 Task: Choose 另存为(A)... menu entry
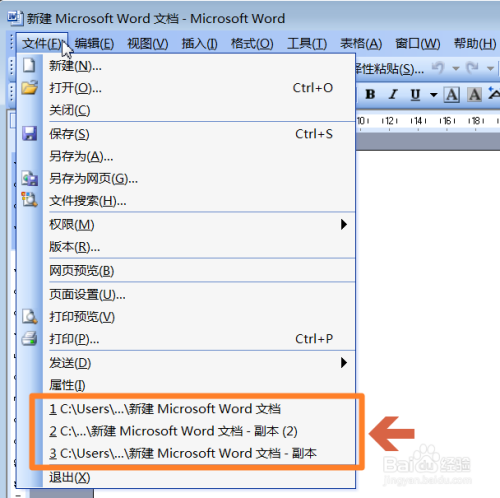pyautogui.click(x=186, y=156)
